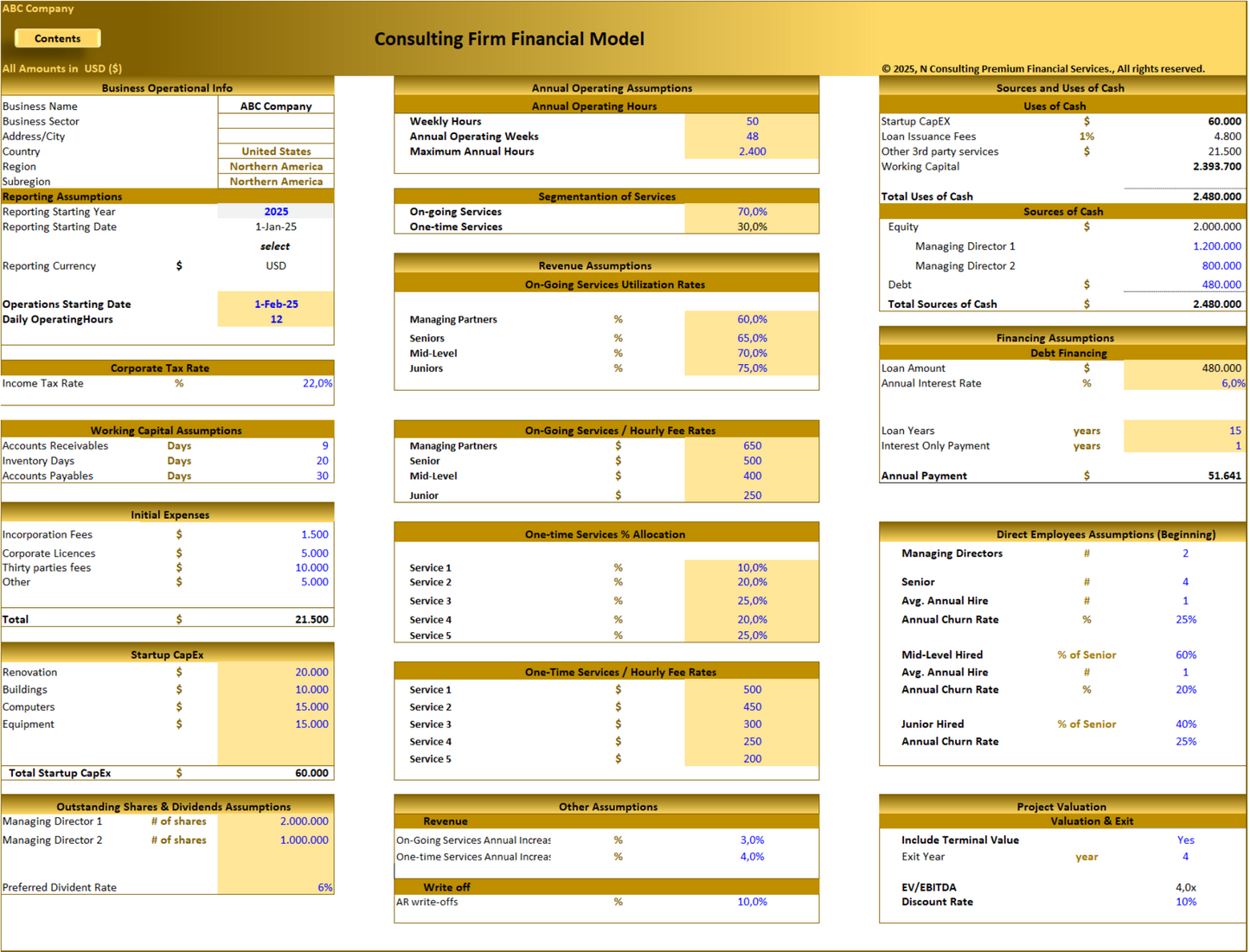The image size is (1250, 952).
Task: Select Service 2 hourly fee 450
Action: (752, 707)
